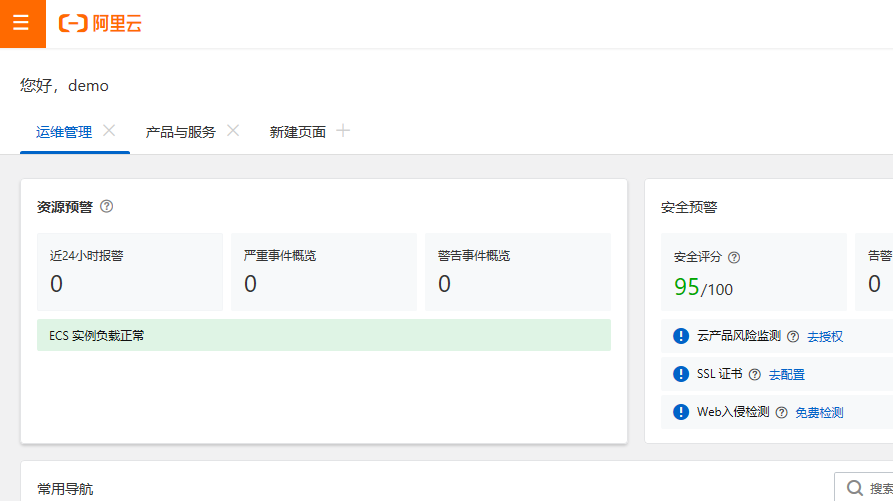Focus the 搜索 input in 常用导航
Viewport: 893px width, 501px height.
[x=870, y=488]
